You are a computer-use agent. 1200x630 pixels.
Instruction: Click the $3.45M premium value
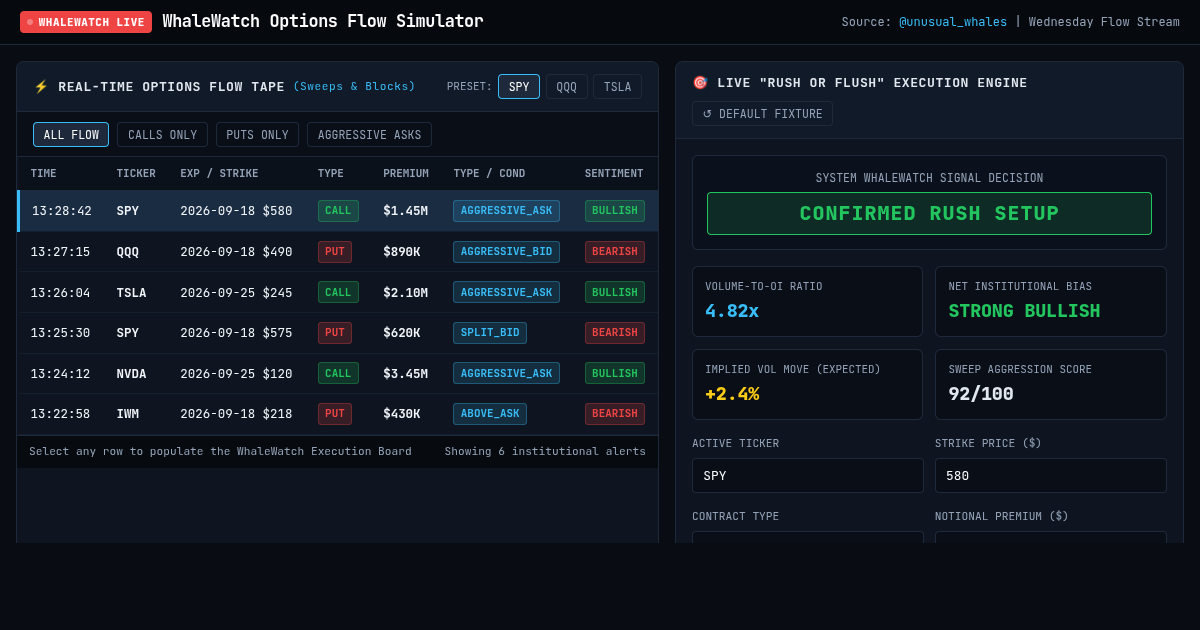[x=405, y=374]
